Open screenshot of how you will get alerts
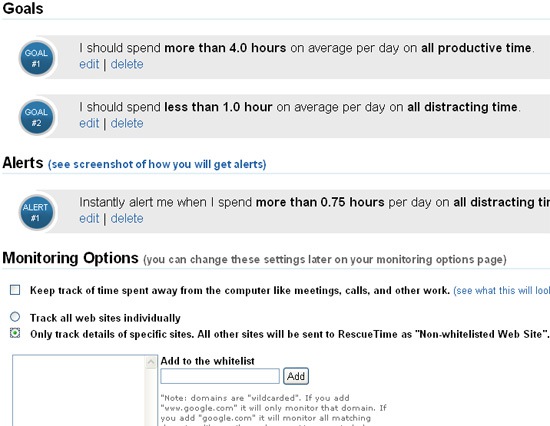 point(157,164)
